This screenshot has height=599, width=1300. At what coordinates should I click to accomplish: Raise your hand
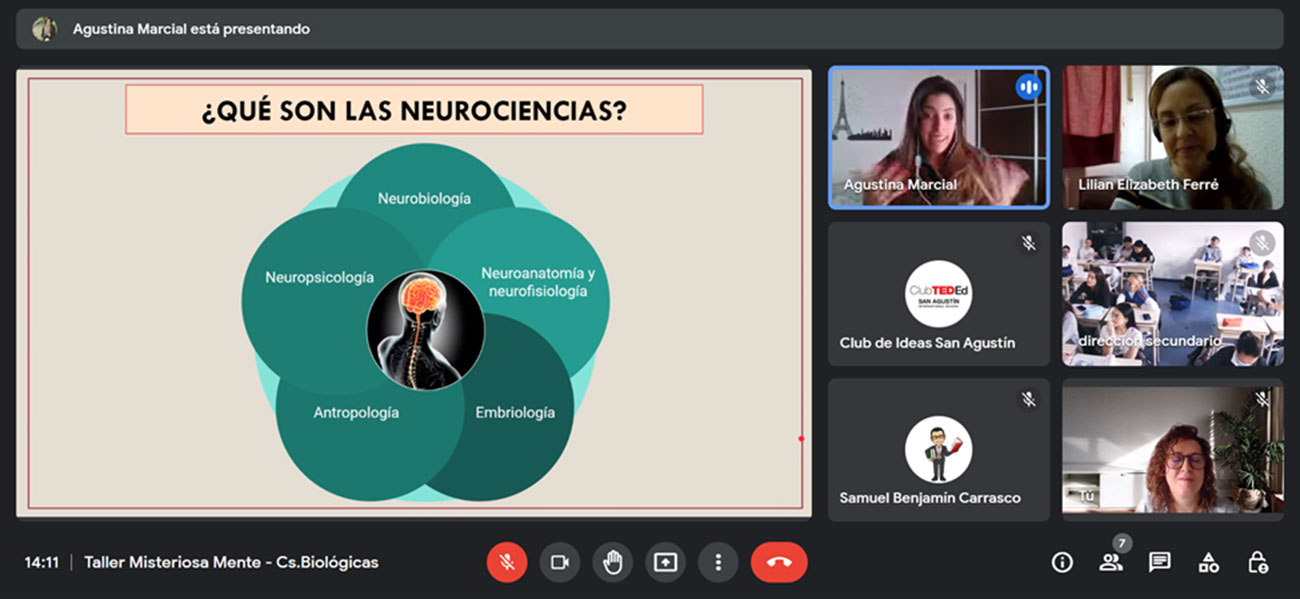pyautogui.click(x=612, y=562)
